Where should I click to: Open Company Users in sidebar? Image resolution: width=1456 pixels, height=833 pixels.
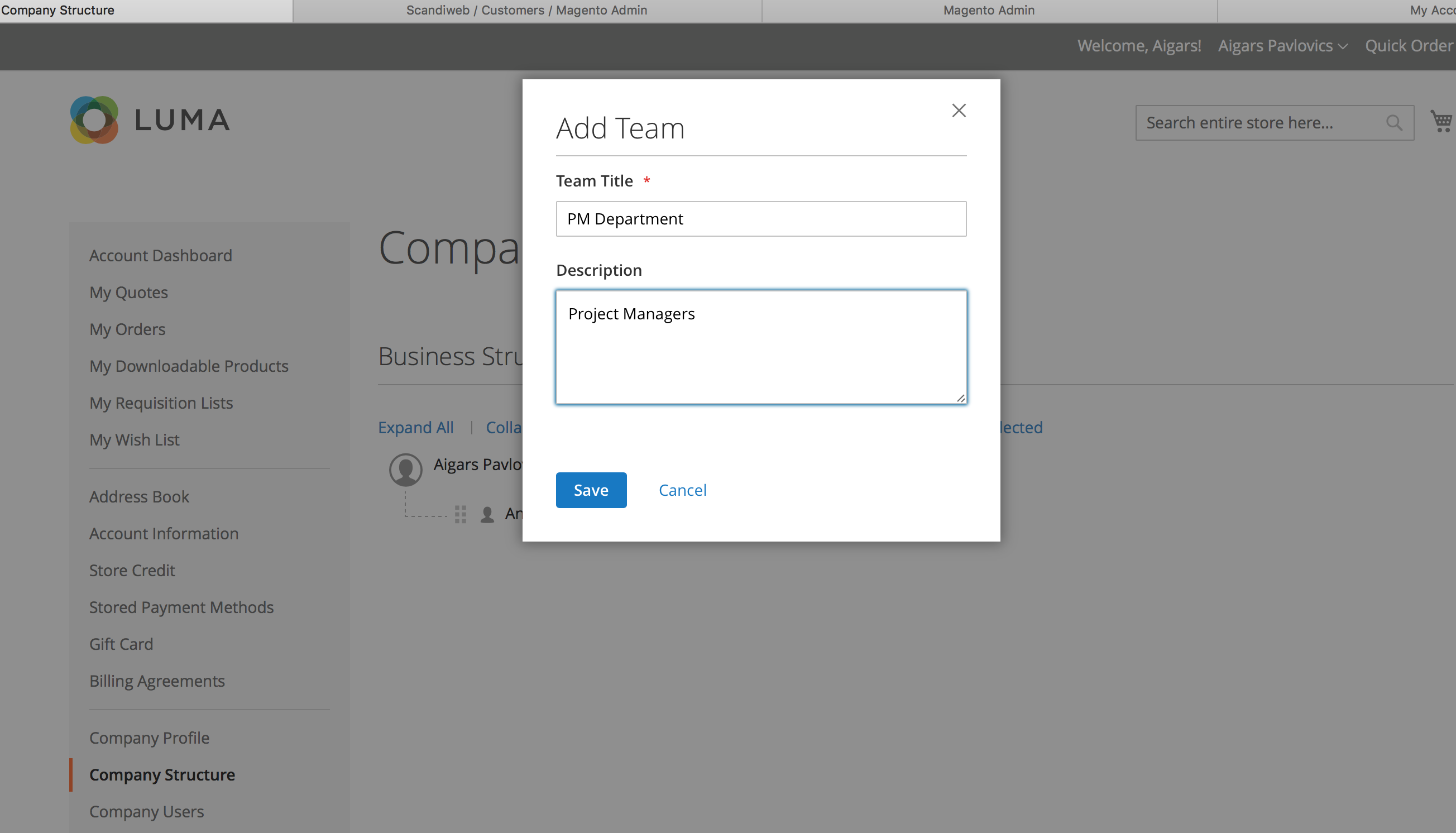[x=146, y=811]
